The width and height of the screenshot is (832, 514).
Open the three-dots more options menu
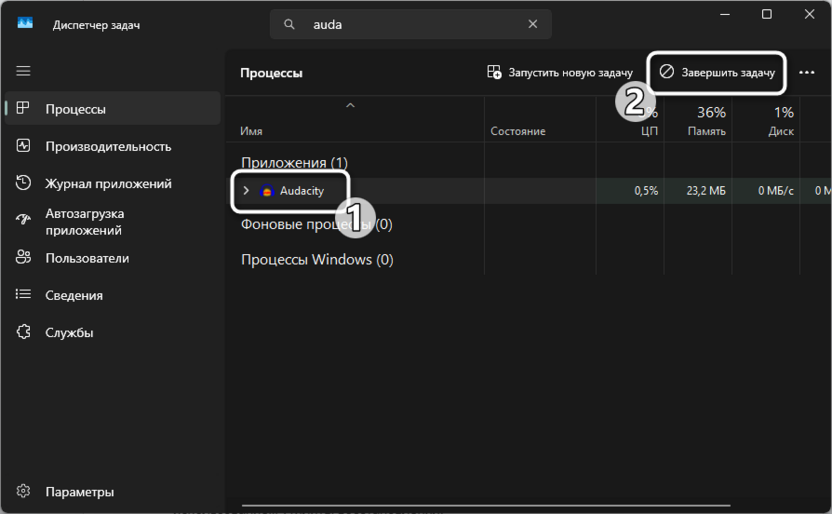pyautogui.click(x=807, y=72)
